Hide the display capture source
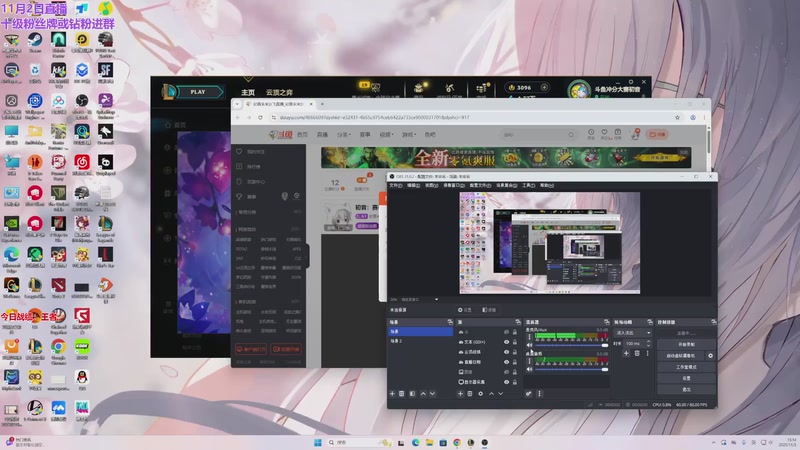 point(506,382)
